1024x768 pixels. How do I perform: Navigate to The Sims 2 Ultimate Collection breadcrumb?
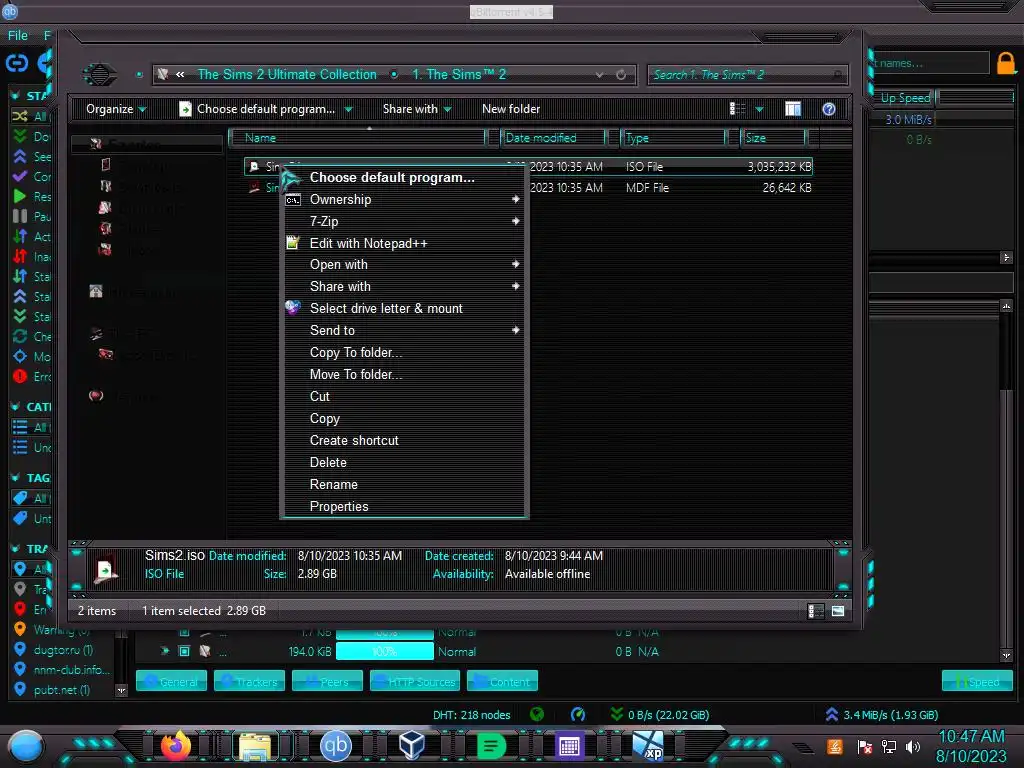[x=287, y=74]
